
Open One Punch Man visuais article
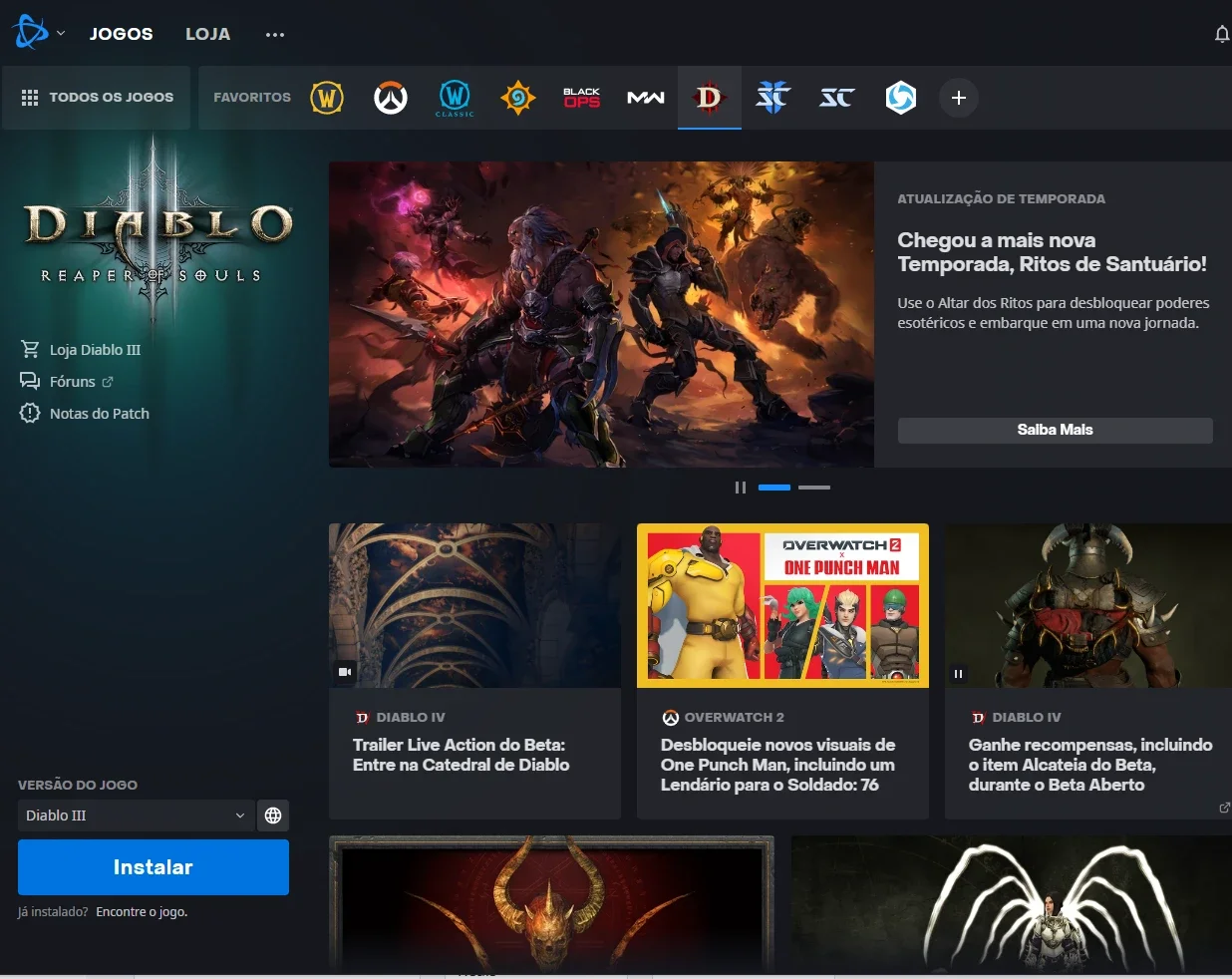[x=777, y=765]
